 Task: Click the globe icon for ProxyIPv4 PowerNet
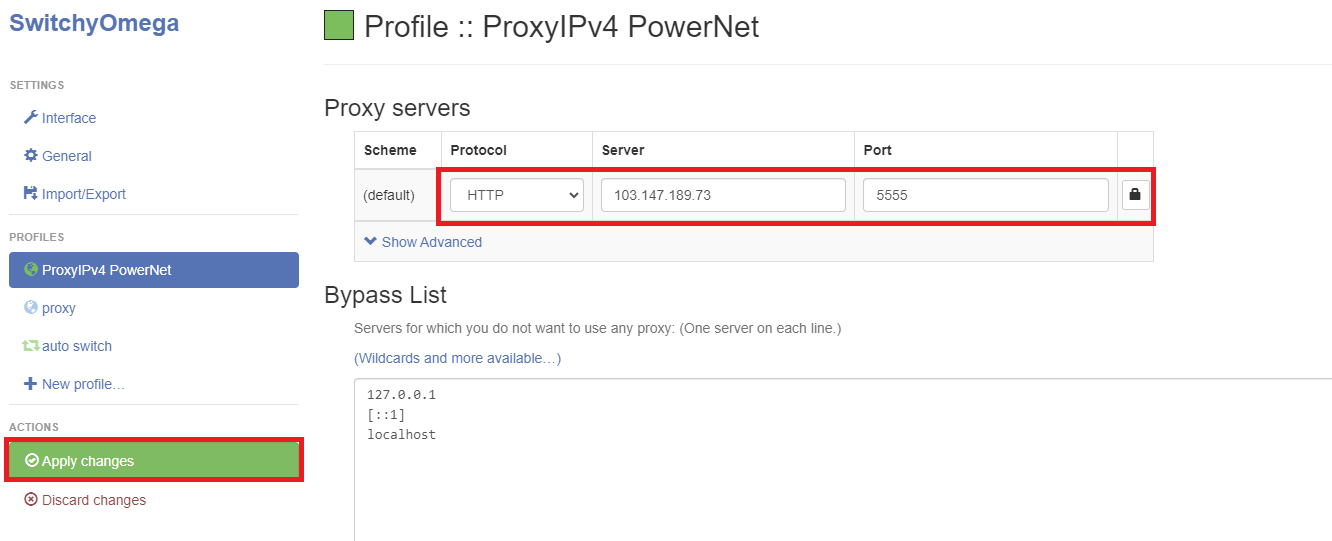(x=31, y=270)
